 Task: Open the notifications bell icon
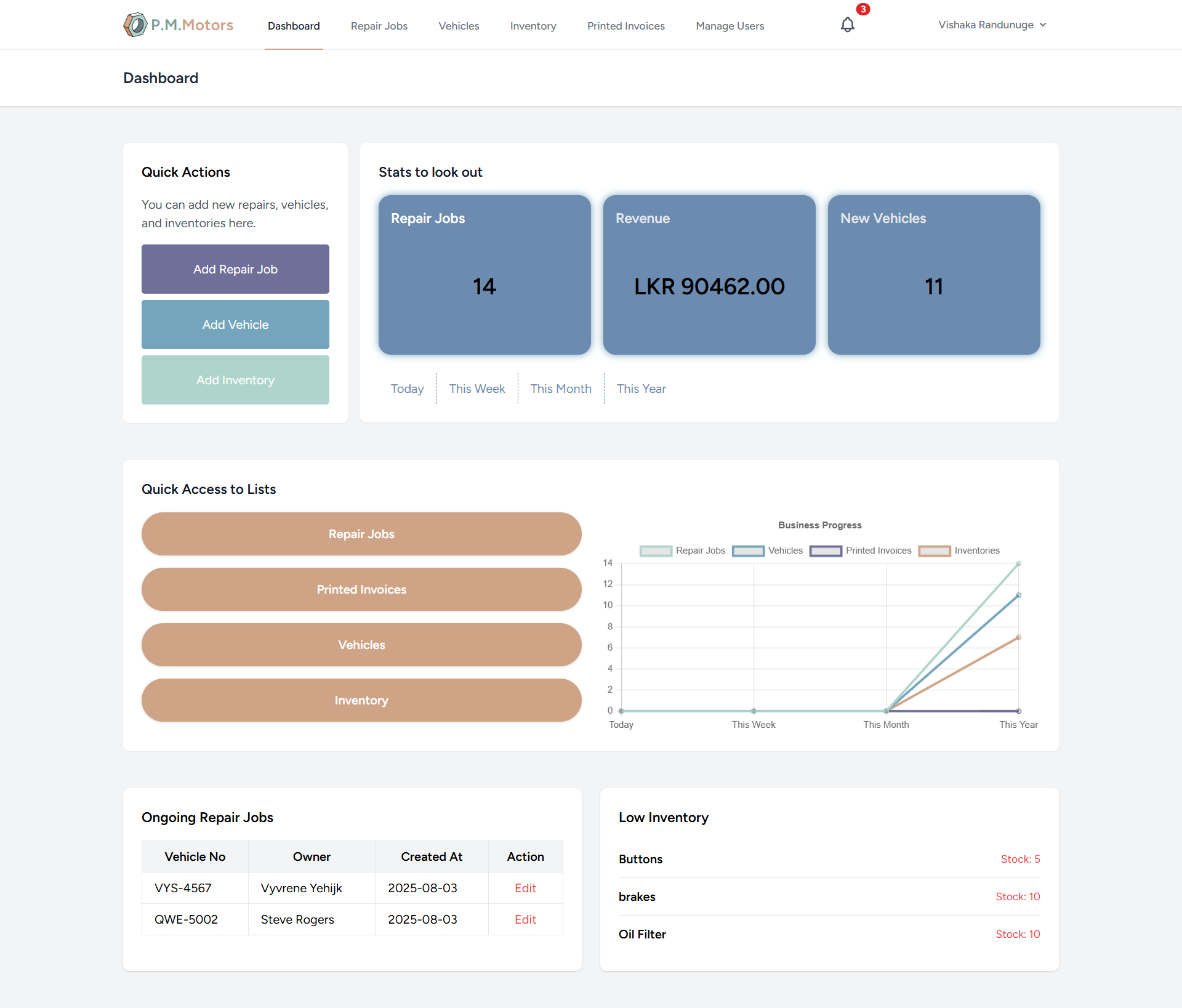(847, 25)
